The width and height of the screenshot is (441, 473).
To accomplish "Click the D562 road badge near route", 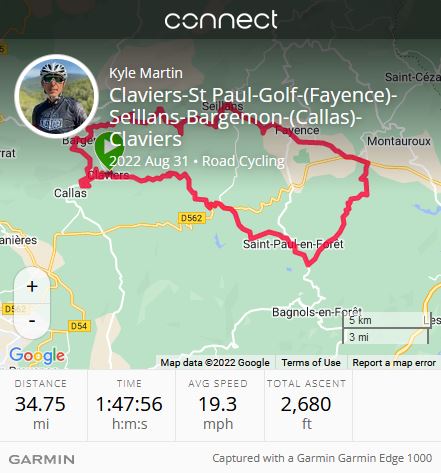I will pos(191,218).
